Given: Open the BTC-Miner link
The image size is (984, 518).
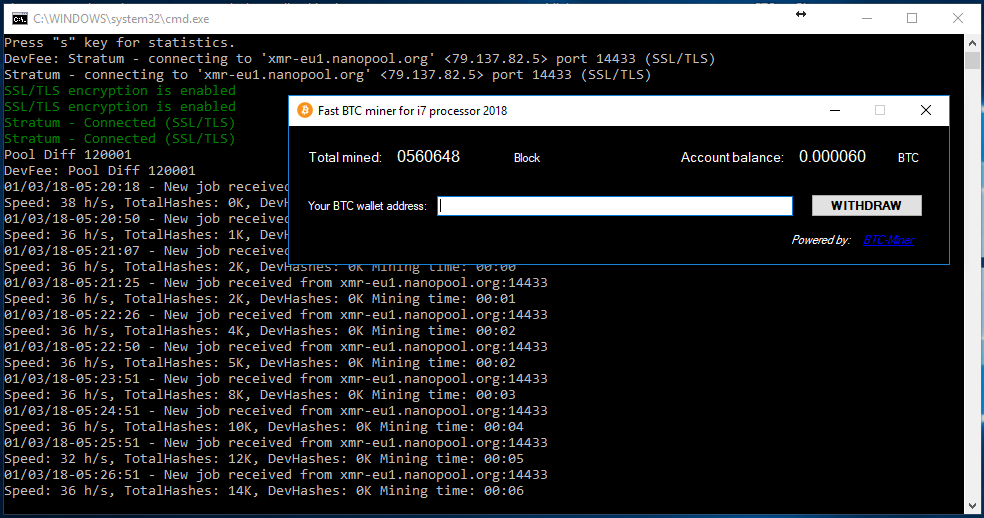Looking at the screenshot, I should [888, 240].
